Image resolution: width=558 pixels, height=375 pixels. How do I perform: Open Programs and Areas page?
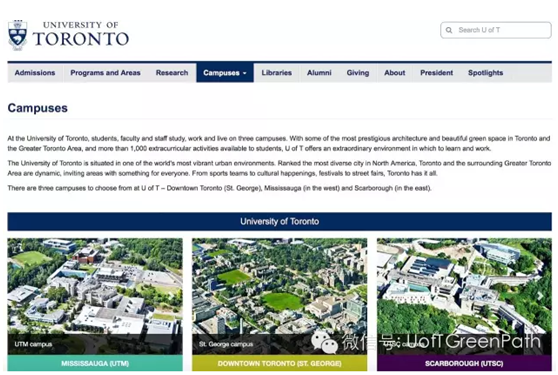(x=105, y=73)
